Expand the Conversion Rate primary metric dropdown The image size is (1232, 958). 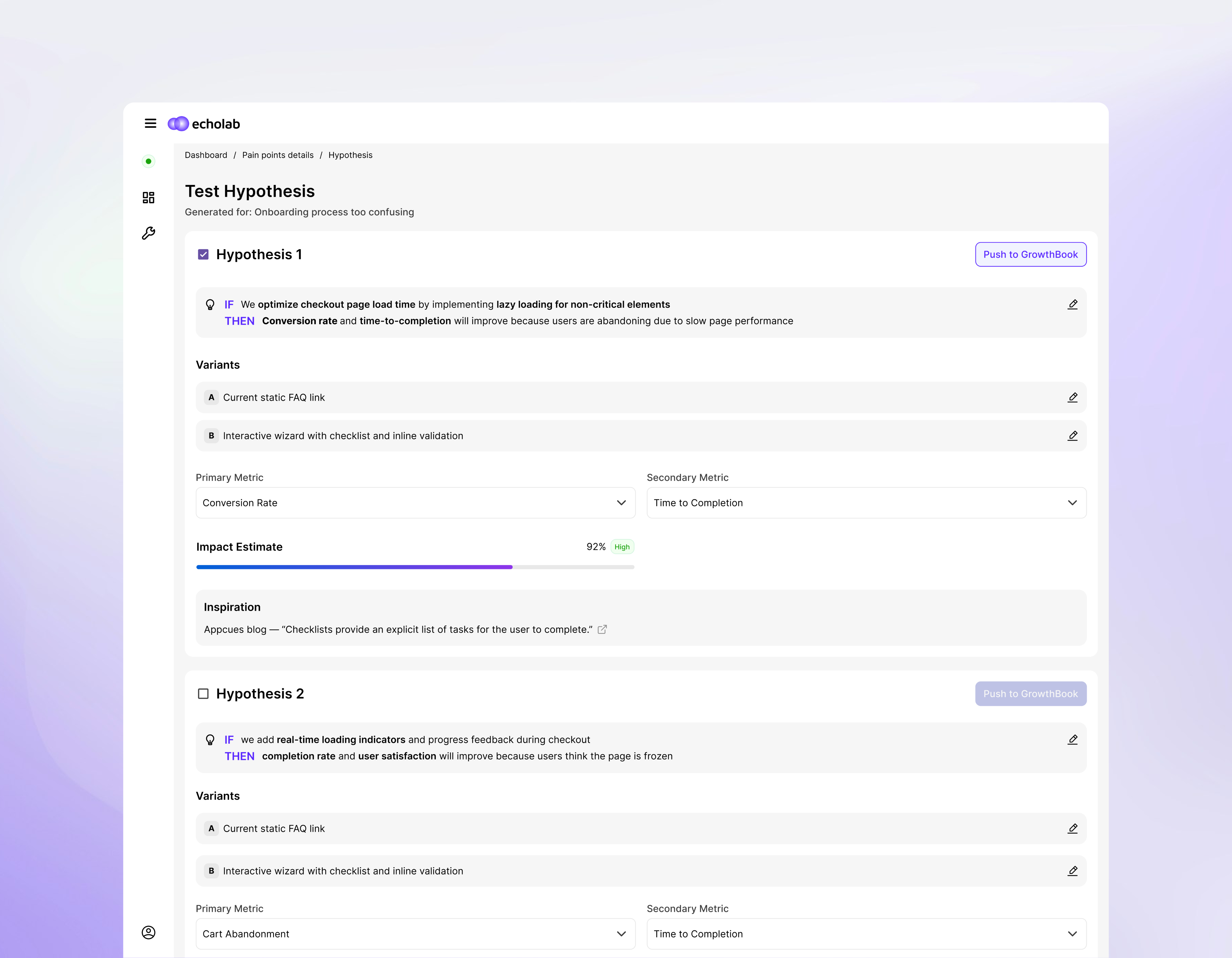(415, 502)
